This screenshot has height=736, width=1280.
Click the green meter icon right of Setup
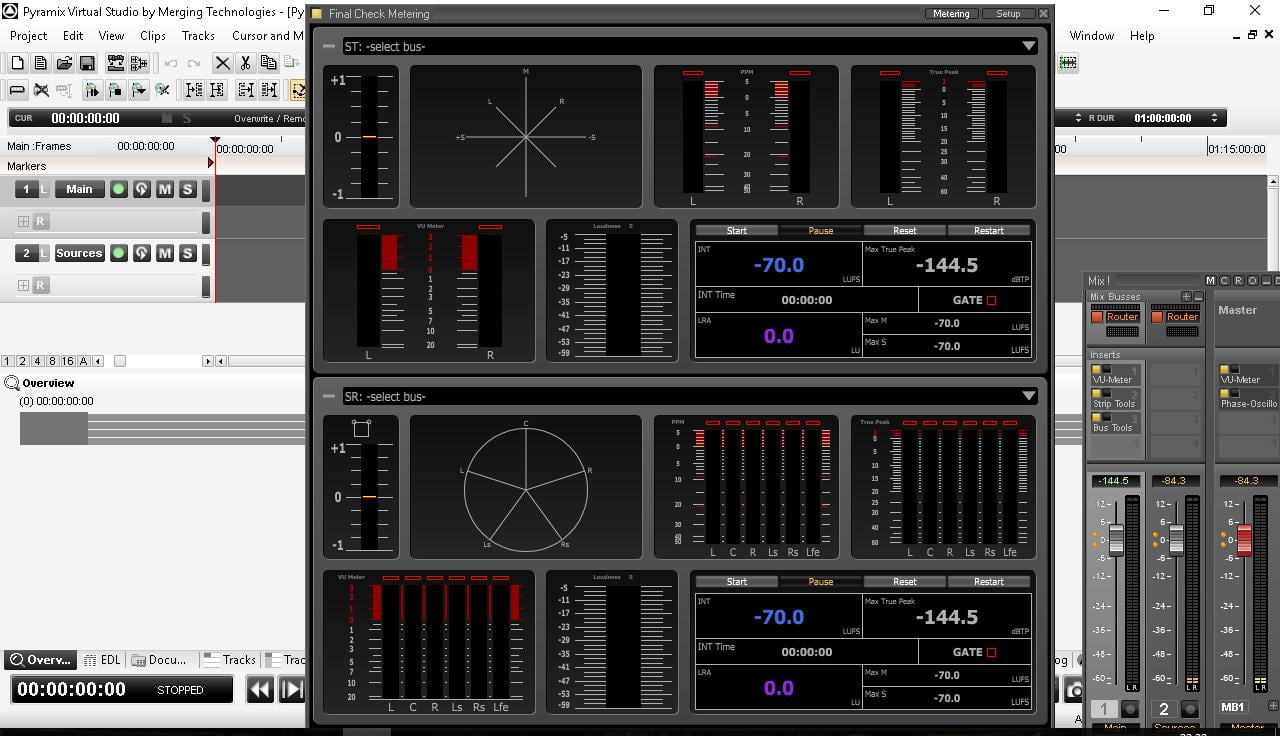[1068, 63]
